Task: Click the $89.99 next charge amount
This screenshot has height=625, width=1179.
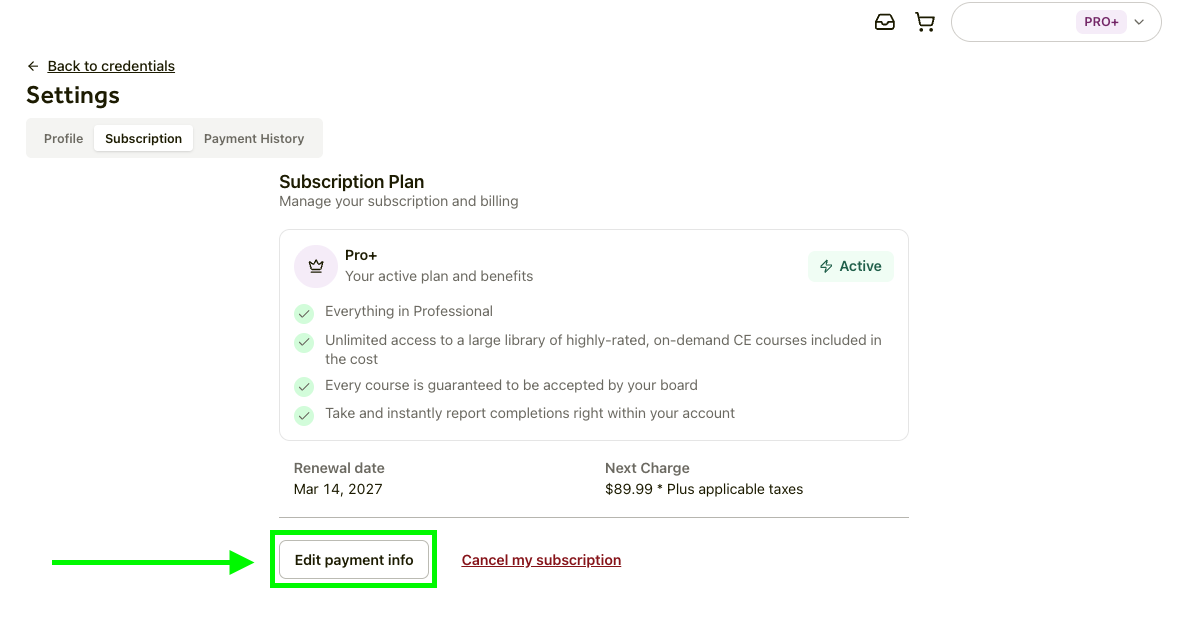Action: pyautogui.click(x=628, y=489)
